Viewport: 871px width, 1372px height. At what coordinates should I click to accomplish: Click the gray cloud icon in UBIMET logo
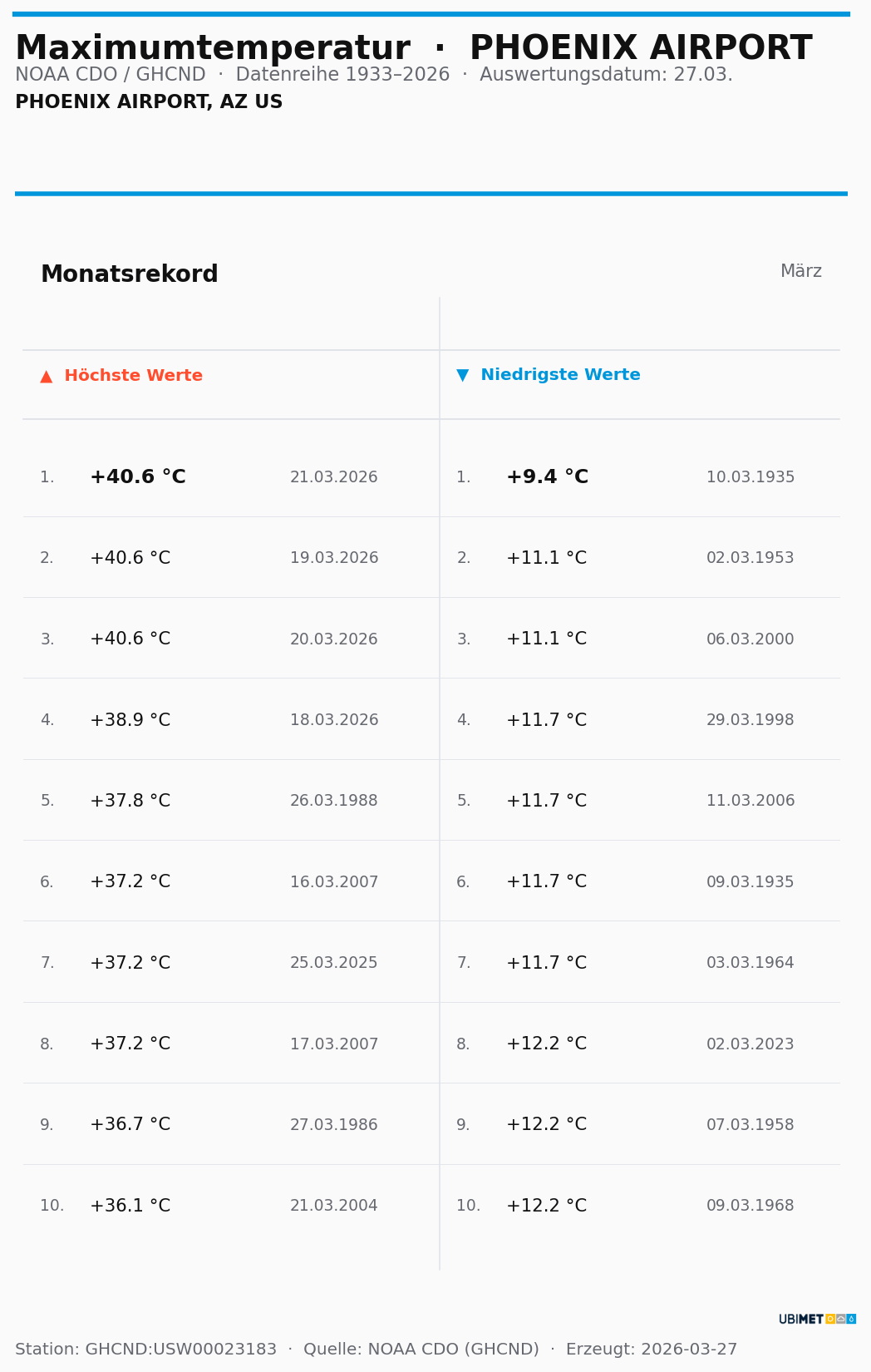click(841, 1319)
